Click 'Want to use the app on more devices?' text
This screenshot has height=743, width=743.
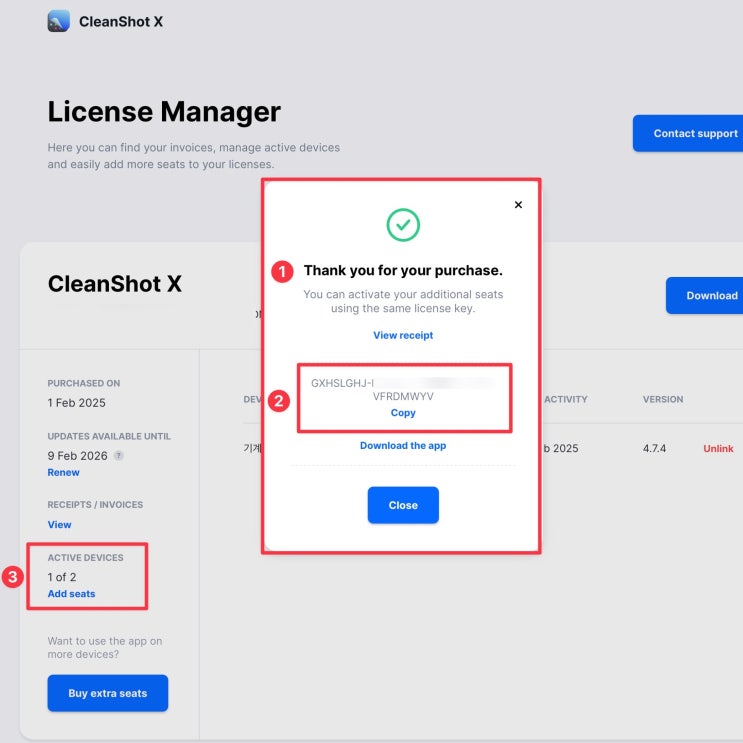coord(105,648)
